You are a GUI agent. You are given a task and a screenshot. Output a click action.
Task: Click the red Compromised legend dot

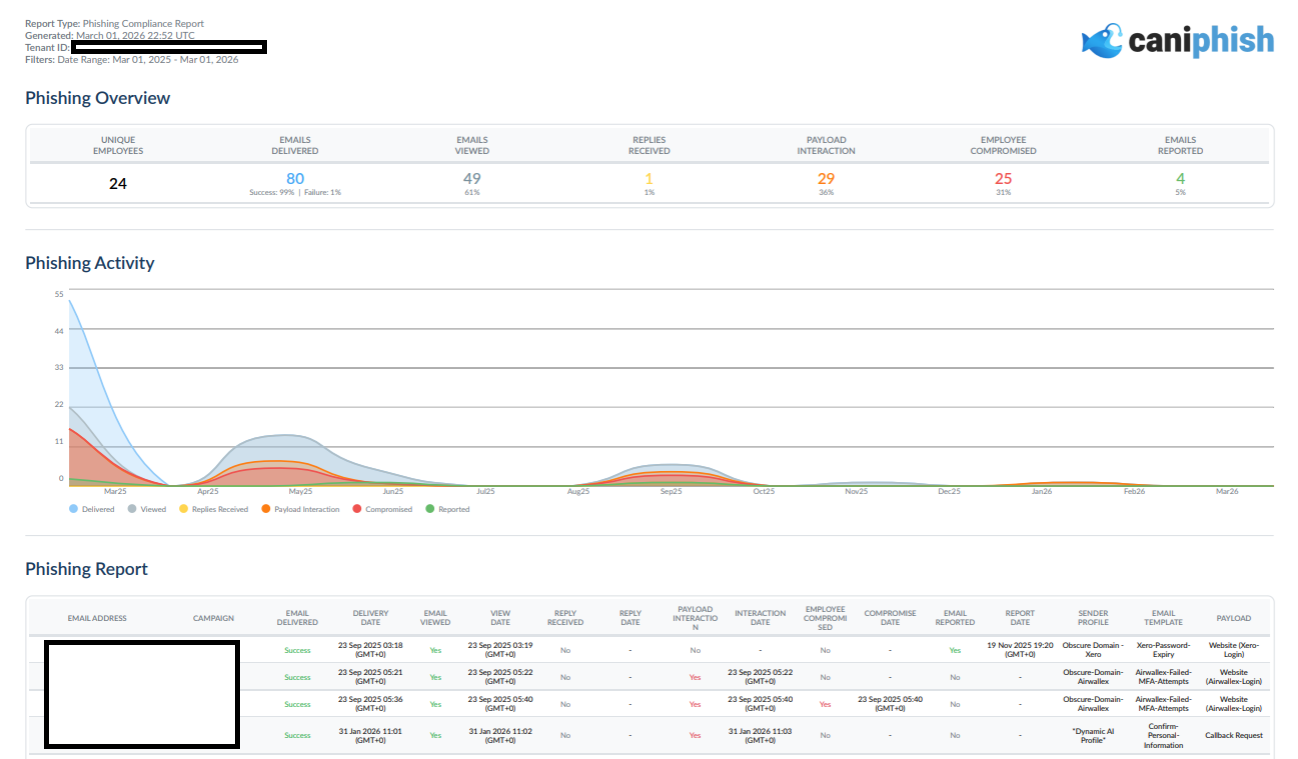(357, 509)
